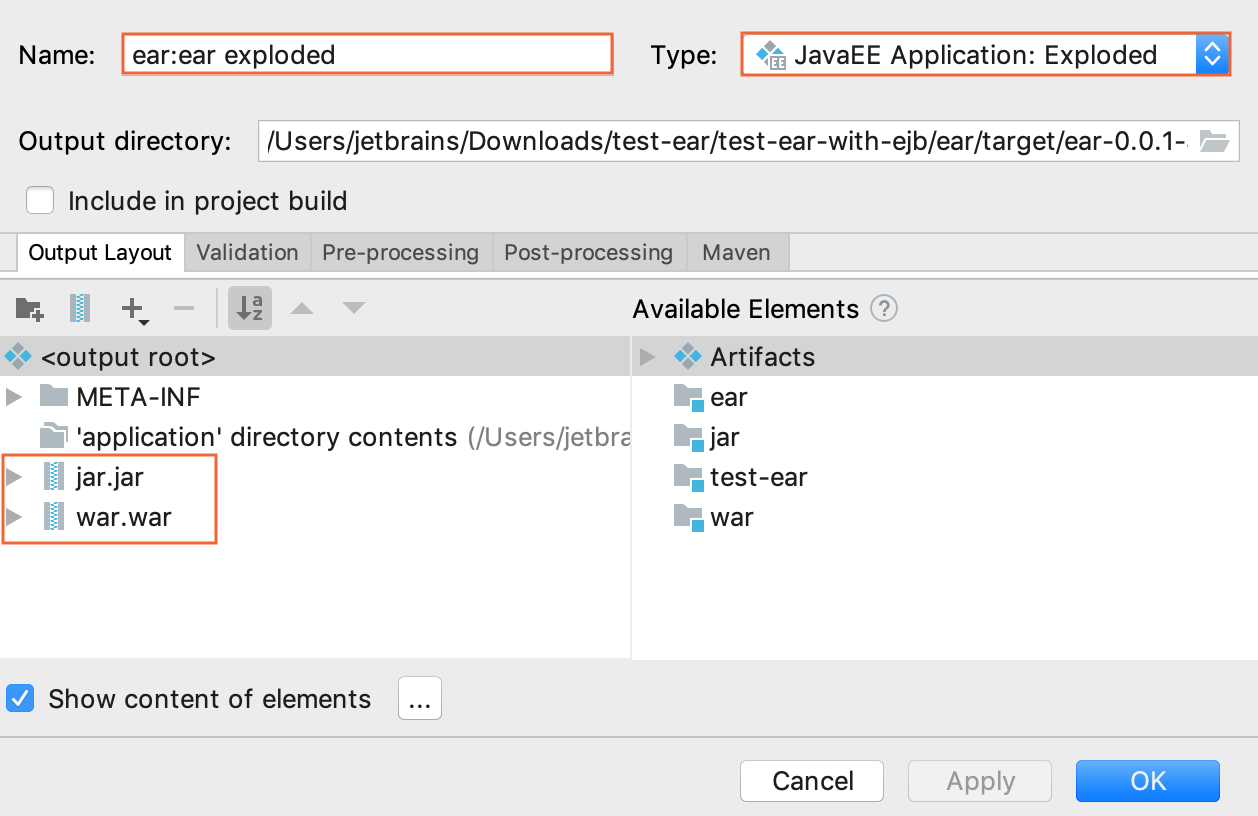Create a new directory in the output layout
Image resolution: width=1258 pixels, height=816 pixels.
tap(28, 308)
